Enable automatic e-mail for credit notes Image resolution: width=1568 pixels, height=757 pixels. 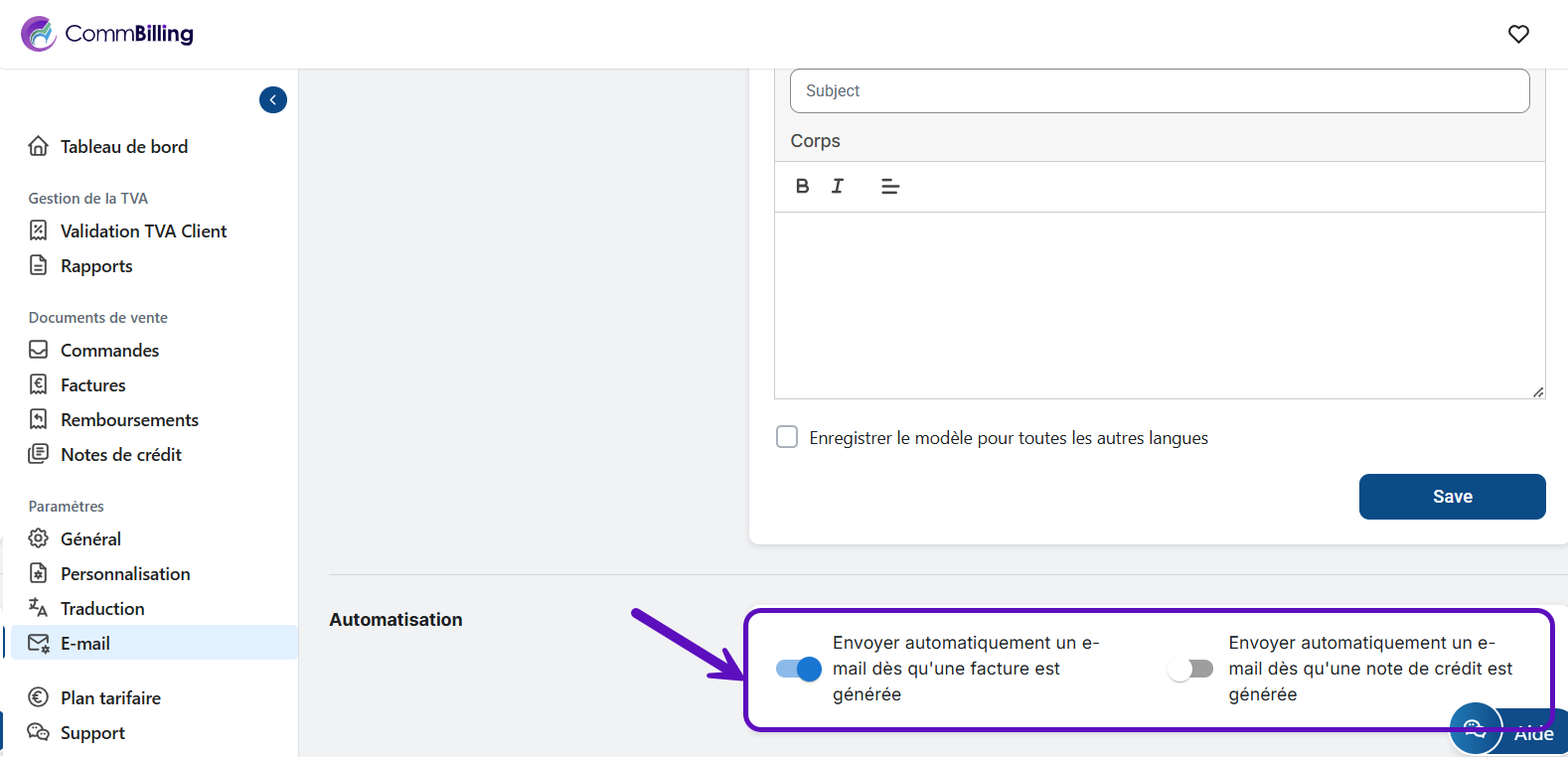tap(1190, 669)
